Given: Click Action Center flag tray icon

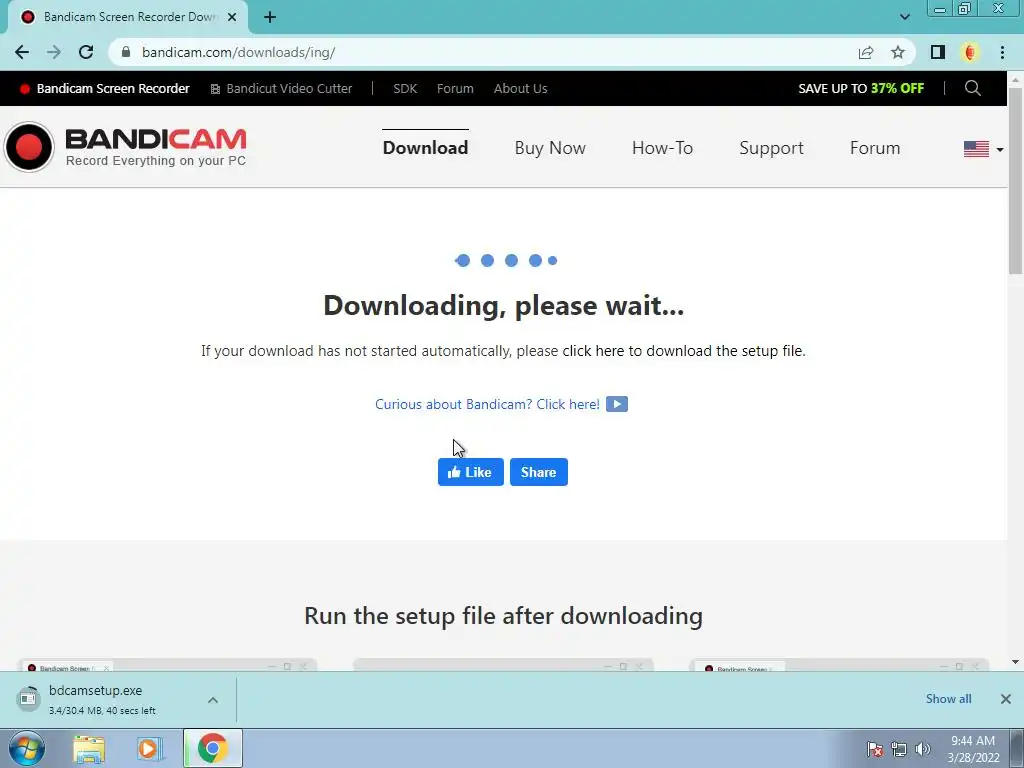Looking at the screenshot, I should click(x=875, y=749).
